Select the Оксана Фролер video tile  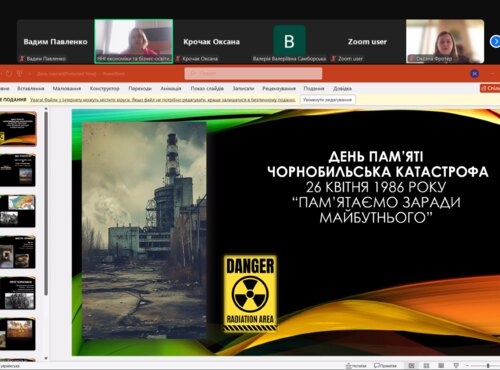tap(445, 41)
